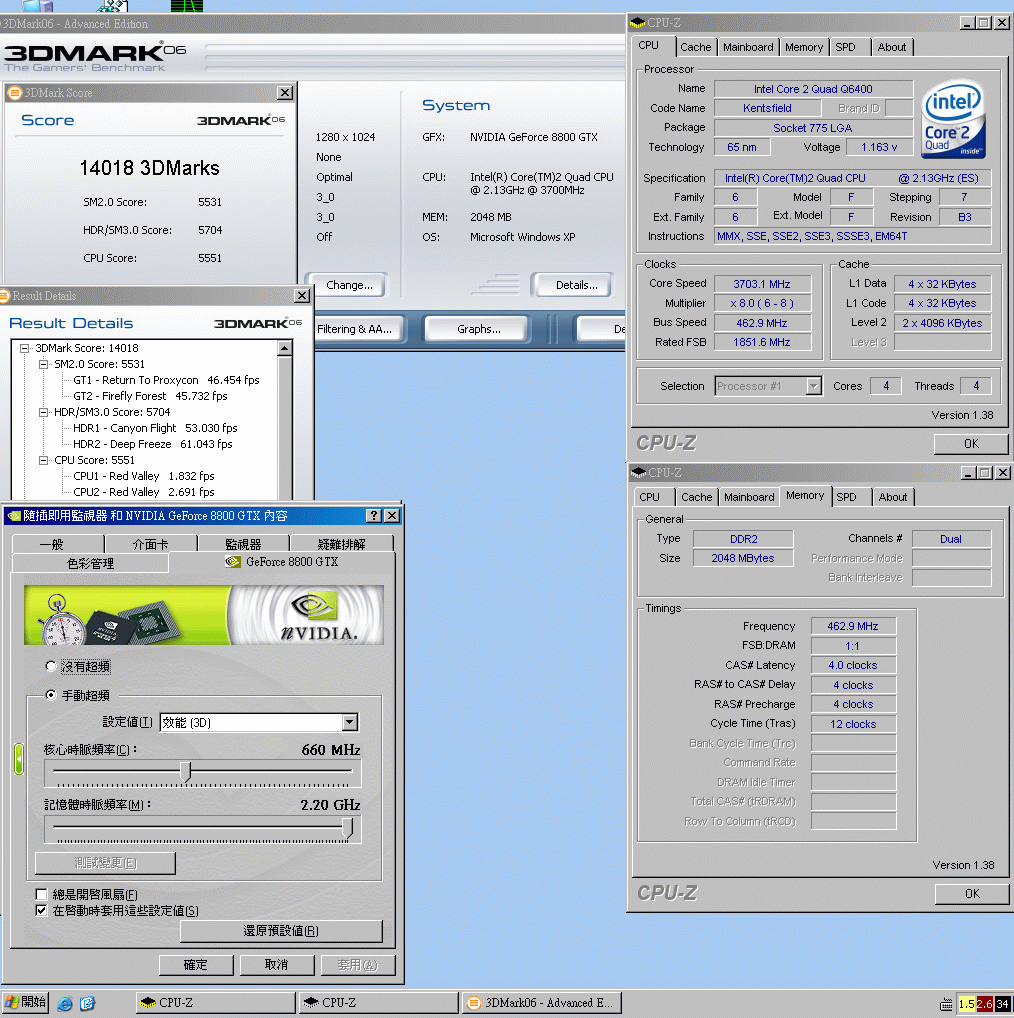Switch to Mainboard tab in top CPU-Z window
The image size is (1014, 1018).
tap(748, 47)
